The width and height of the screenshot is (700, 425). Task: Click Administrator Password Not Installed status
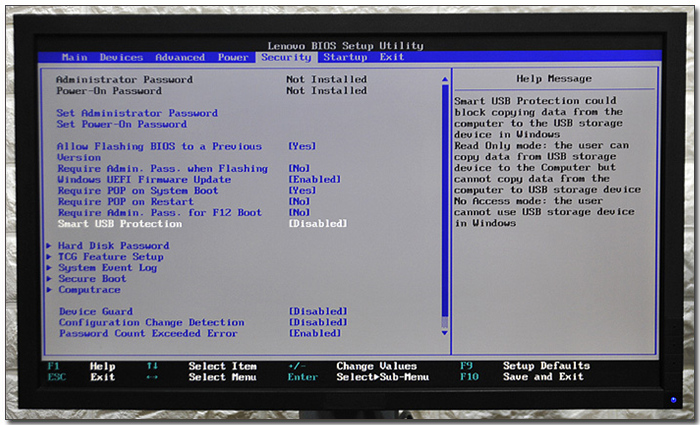(327, 79)
